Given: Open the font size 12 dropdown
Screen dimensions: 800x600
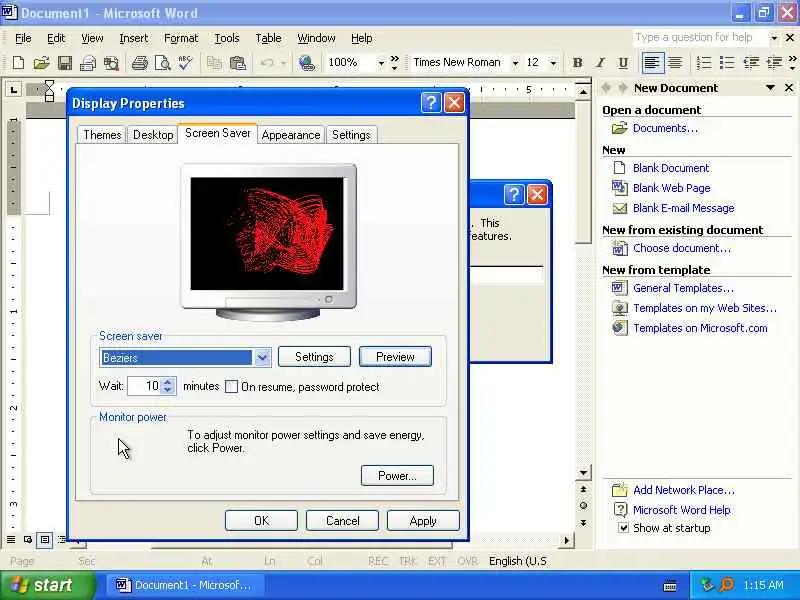Looking at the screenshot, I should [x=553, y=63].
